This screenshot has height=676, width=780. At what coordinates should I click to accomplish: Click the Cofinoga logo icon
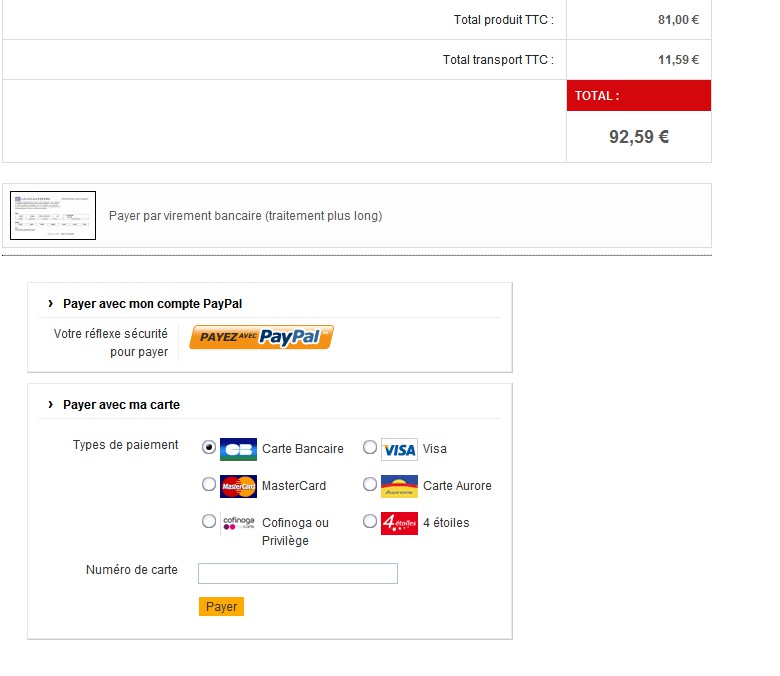(x=238, y=522)
